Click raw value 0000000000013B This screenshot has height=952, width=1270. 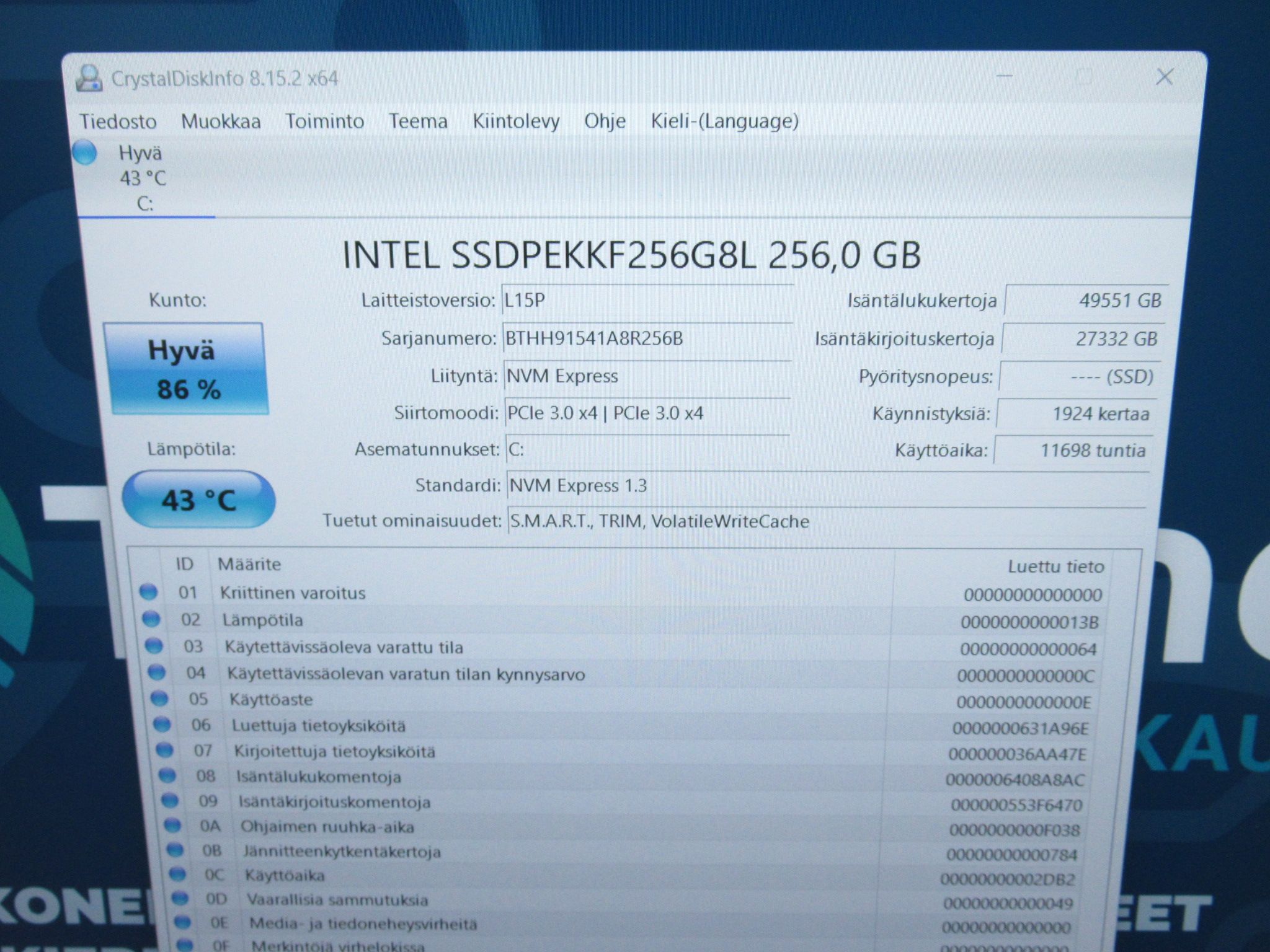[1030, 622]
